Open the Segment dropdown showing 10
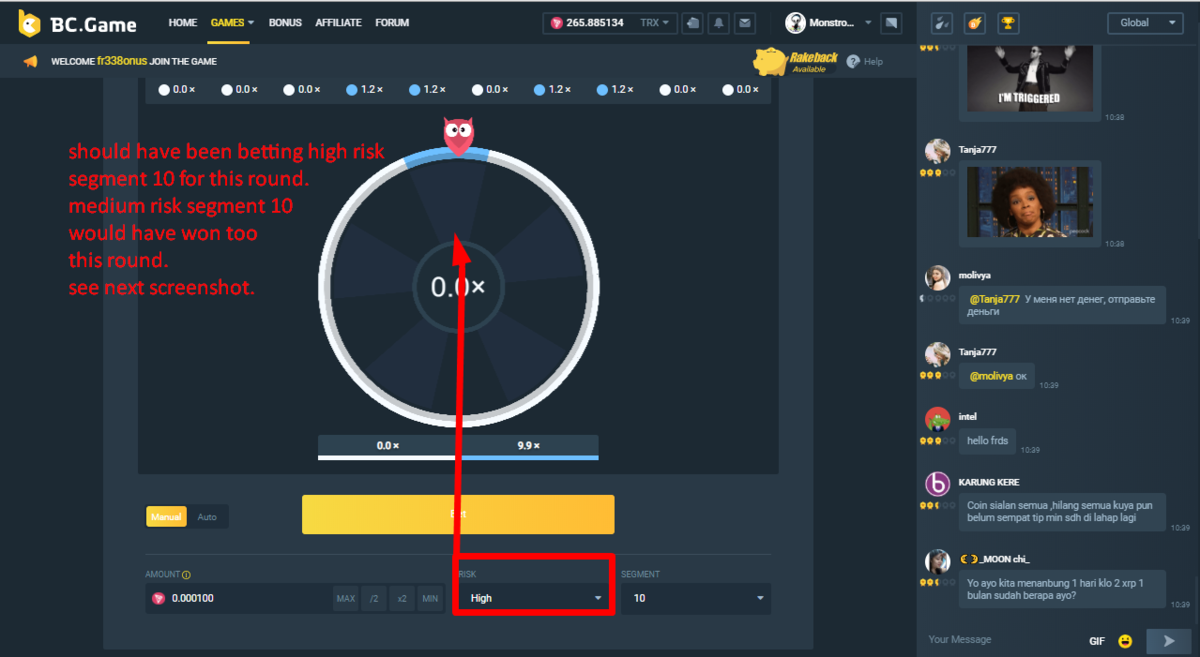1200x657 pixels. click(x=695, y=598)
